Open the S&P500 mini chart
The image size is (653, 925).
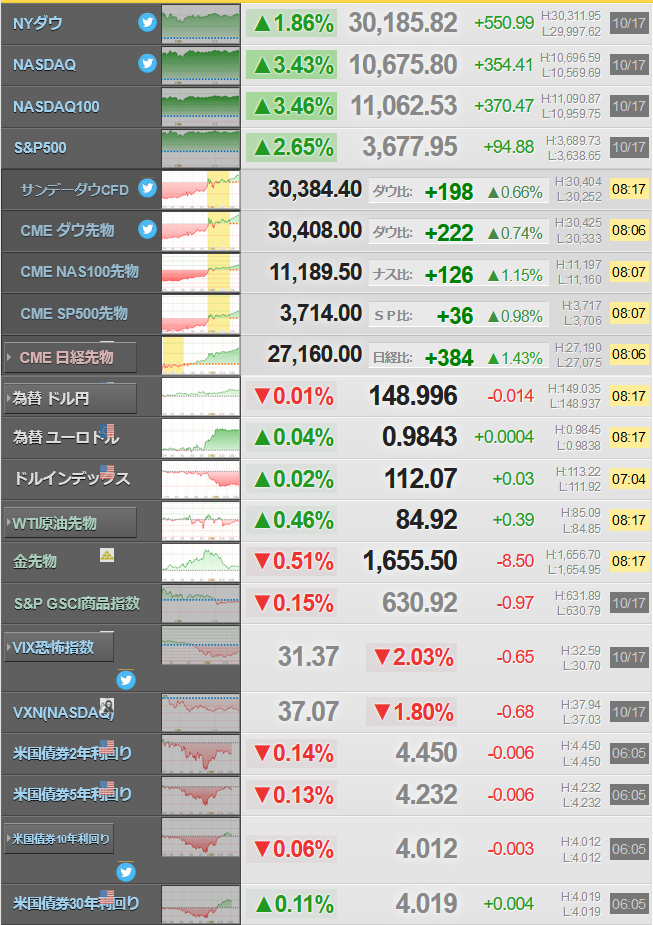pyautogui.click(x=201, y=148)
